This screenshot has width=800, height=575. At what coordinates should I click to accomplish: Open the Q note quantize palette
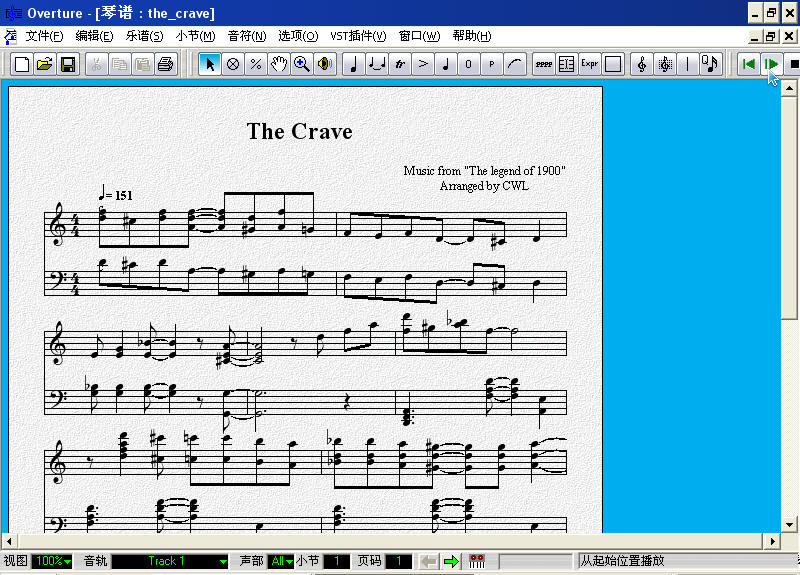click(710, 64)
